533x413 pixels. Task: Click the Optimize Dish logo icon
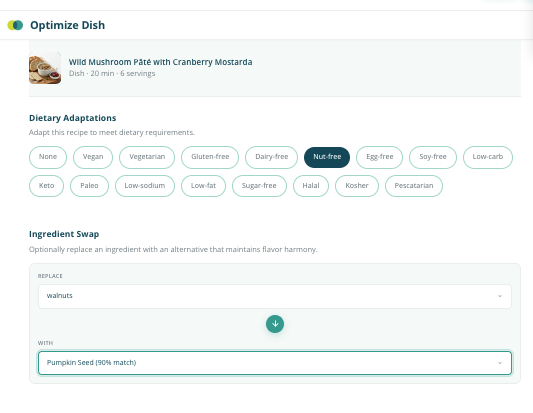coord(15,25)
